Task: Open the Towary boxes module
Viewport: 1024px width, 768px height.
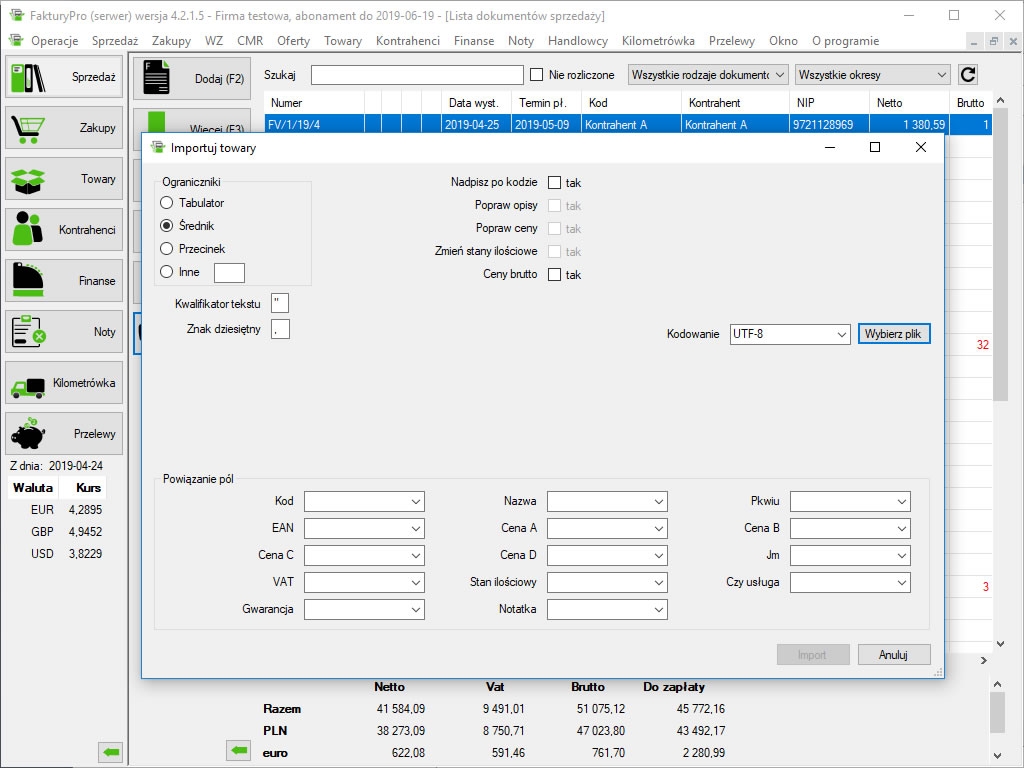Action: [64, 179]
